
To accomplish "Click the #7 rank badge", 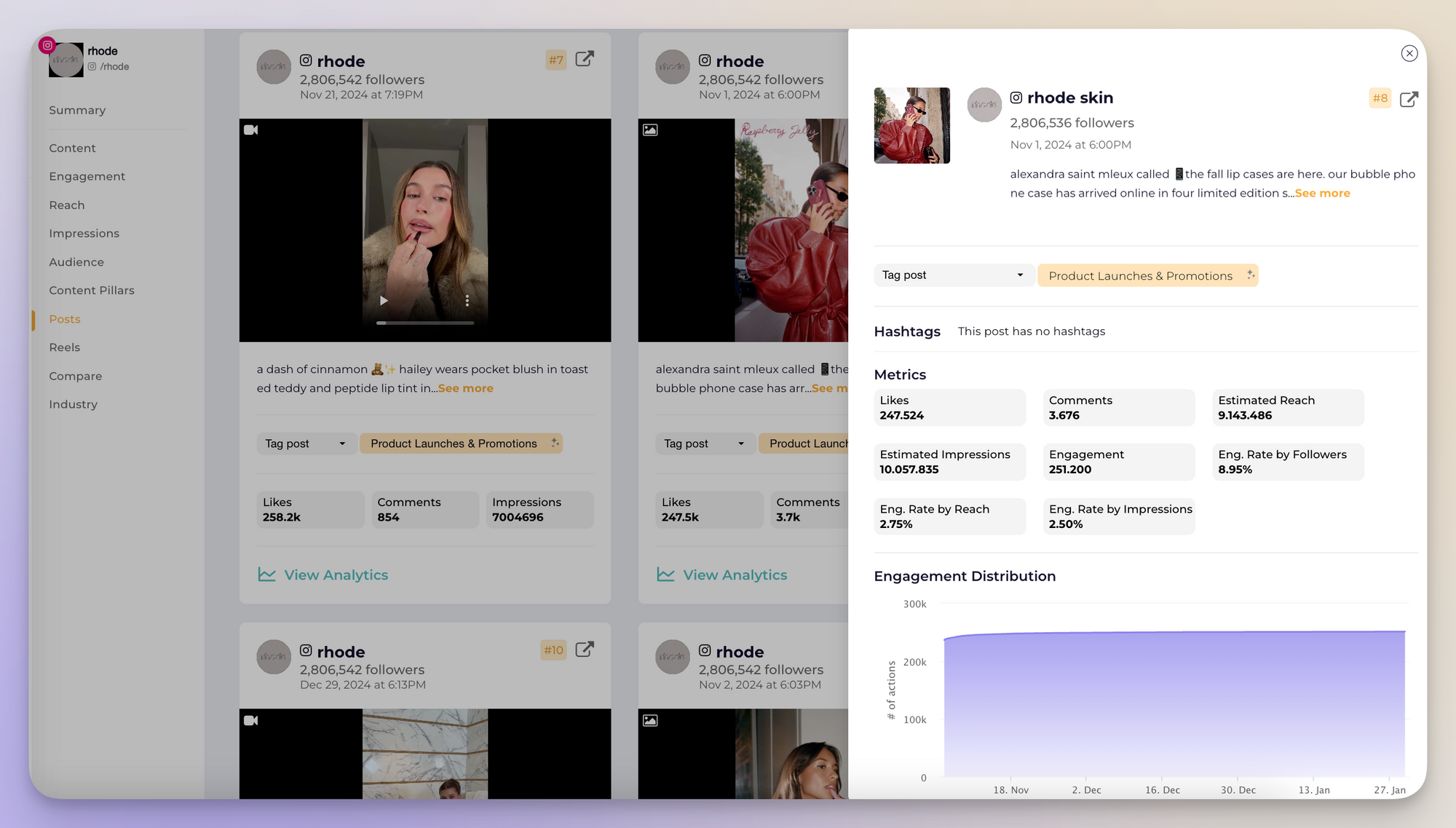I will click(556, 60).
